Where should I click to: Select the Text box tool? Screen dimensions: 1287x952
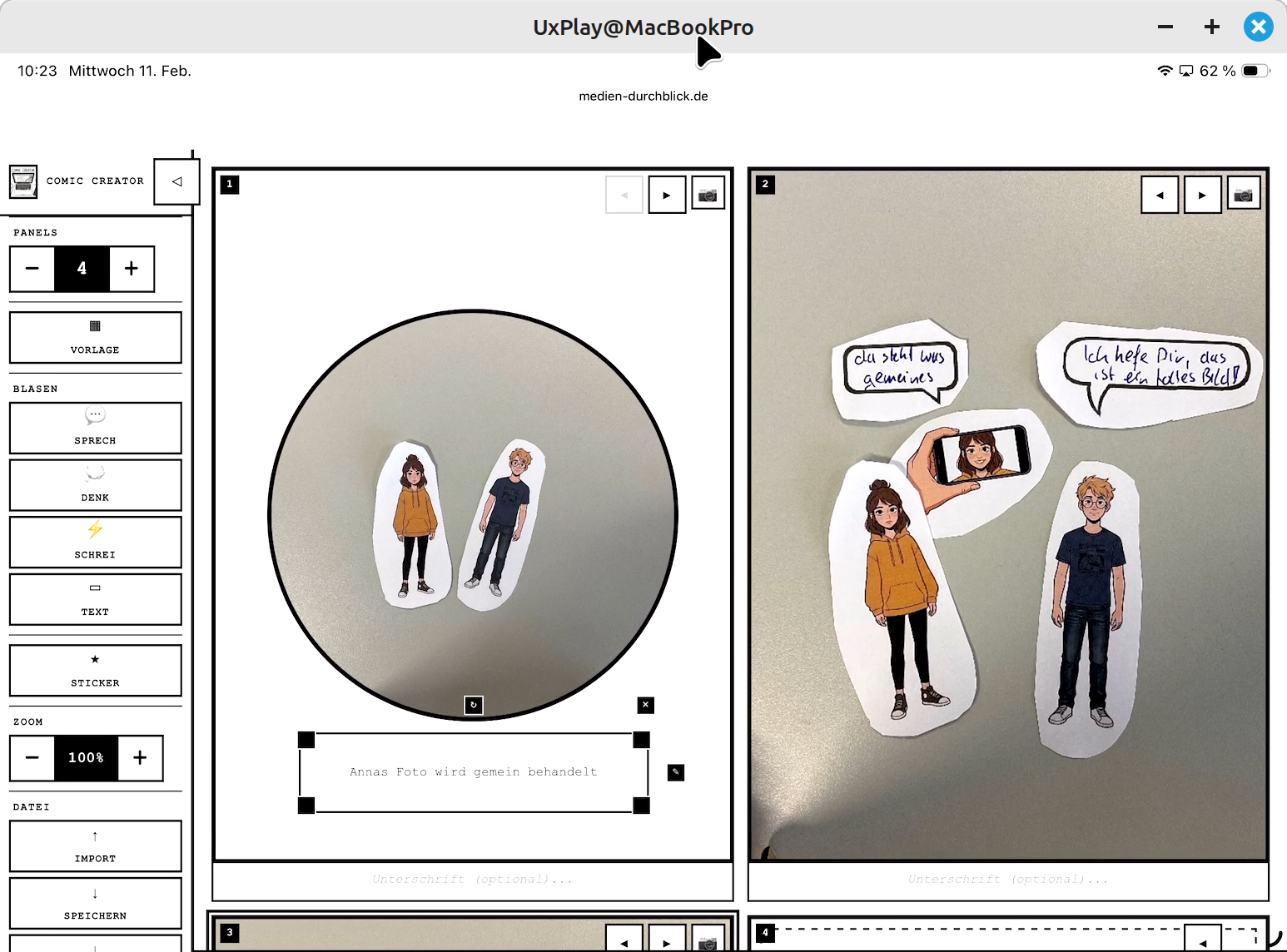coord(95,599)
